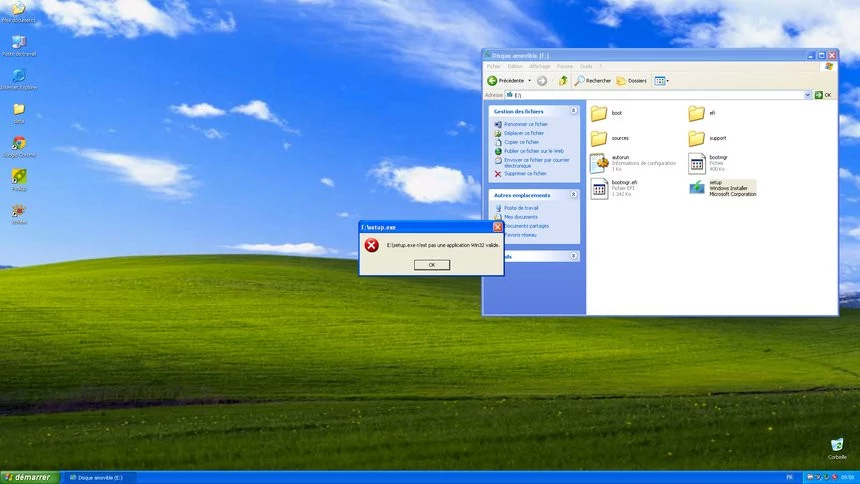Open the démarrer start menu
Viewport: 860px width, 484px height.
30,477
